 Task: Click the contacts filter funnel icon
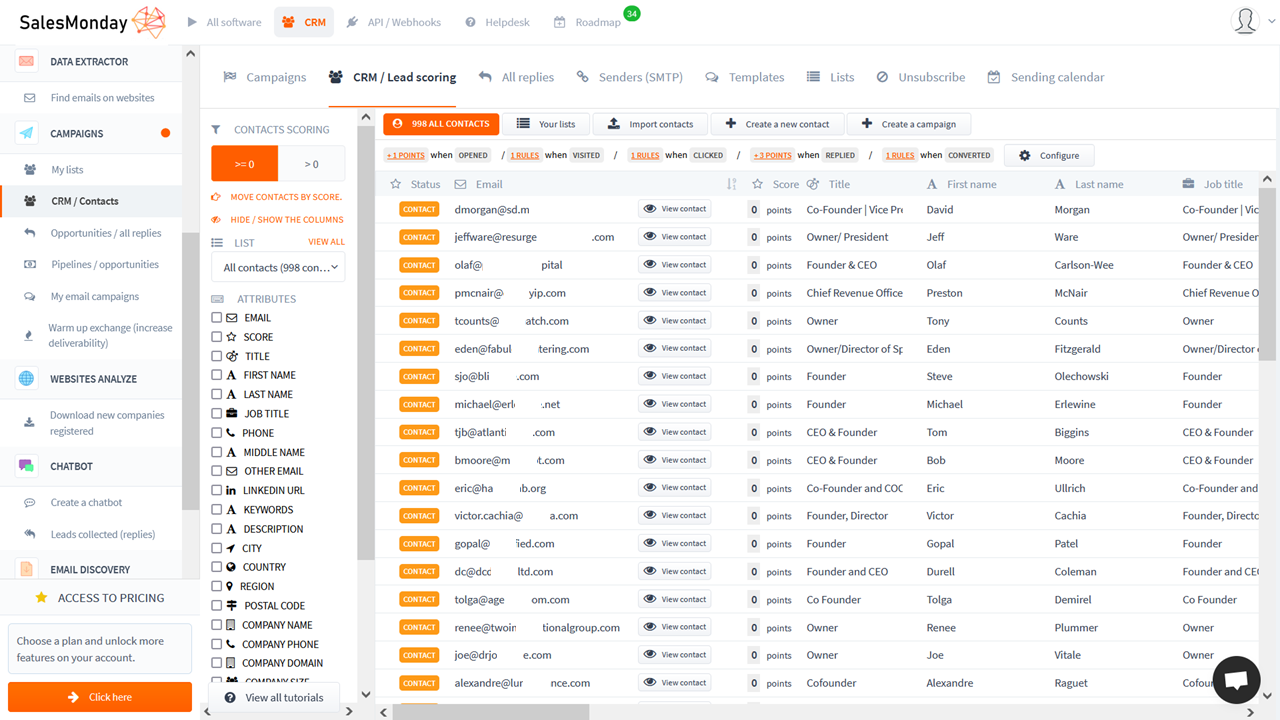click(216, 130)
